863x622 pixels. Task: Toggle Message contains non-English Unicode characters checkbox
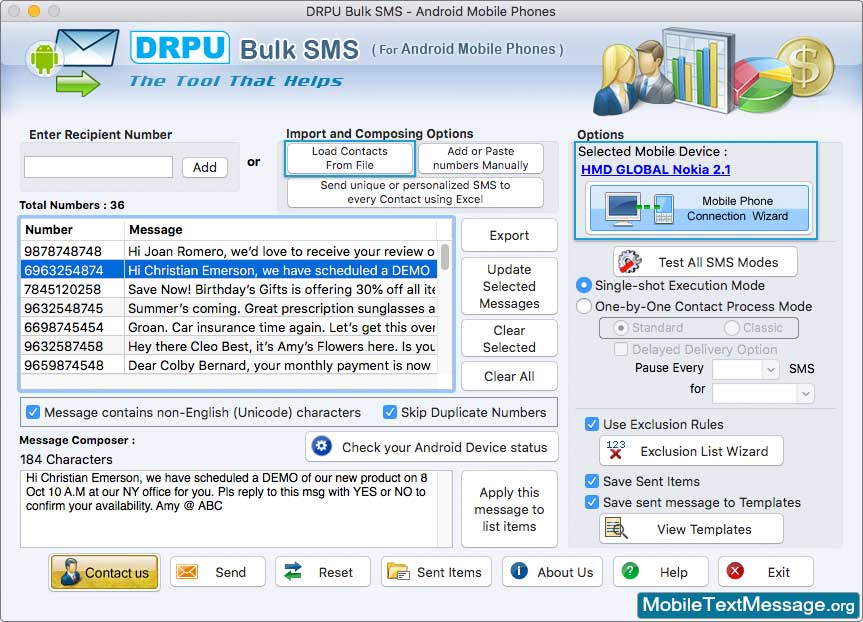point(33,412)
